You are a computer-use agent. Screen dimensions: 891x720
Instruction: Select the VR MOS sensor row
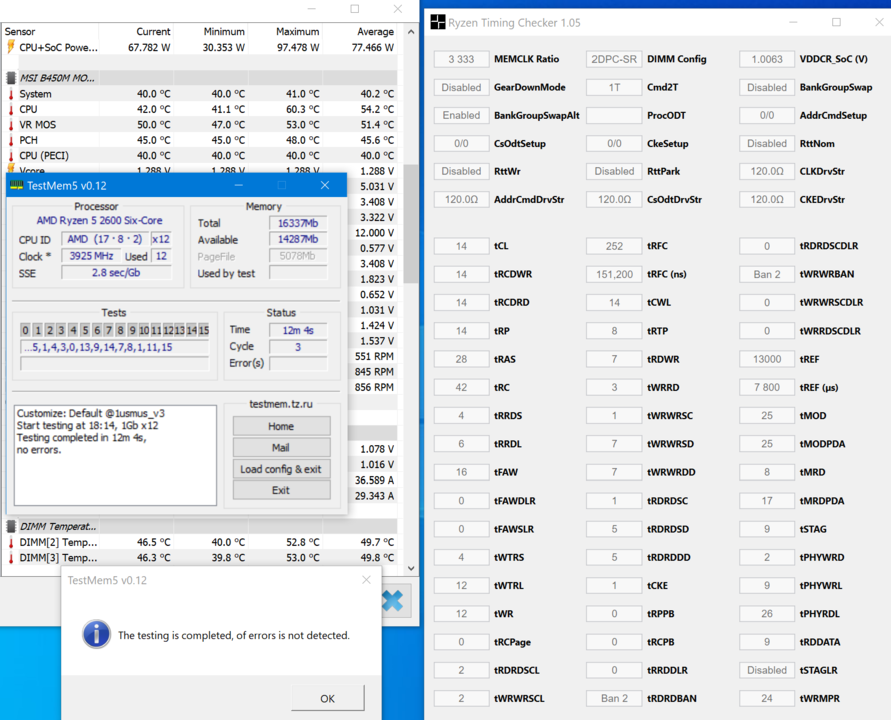[201, 124]
